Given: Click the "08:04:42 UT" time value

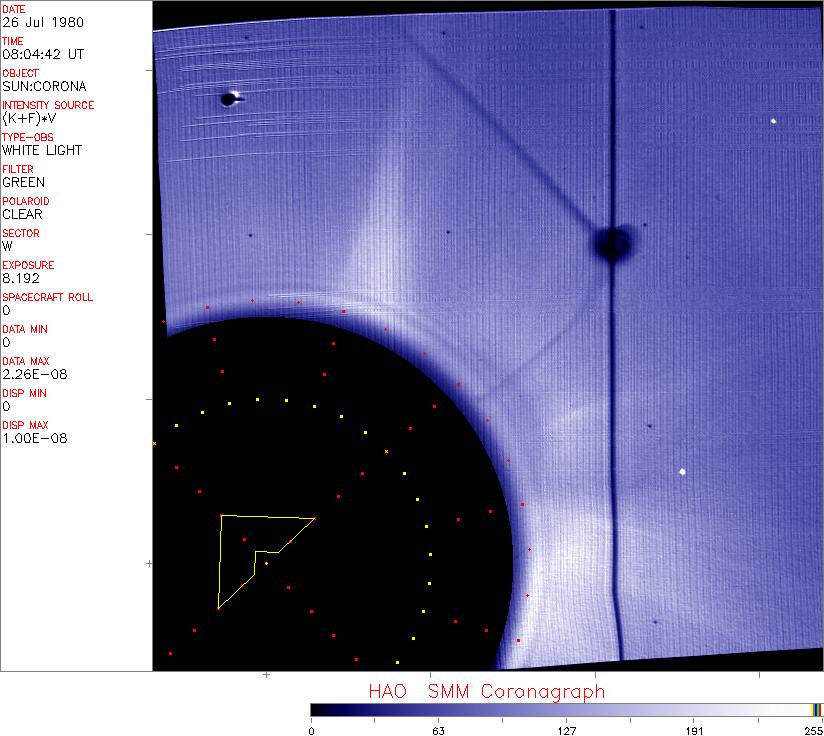Looking at the screenshot, I should pos(41,54).
